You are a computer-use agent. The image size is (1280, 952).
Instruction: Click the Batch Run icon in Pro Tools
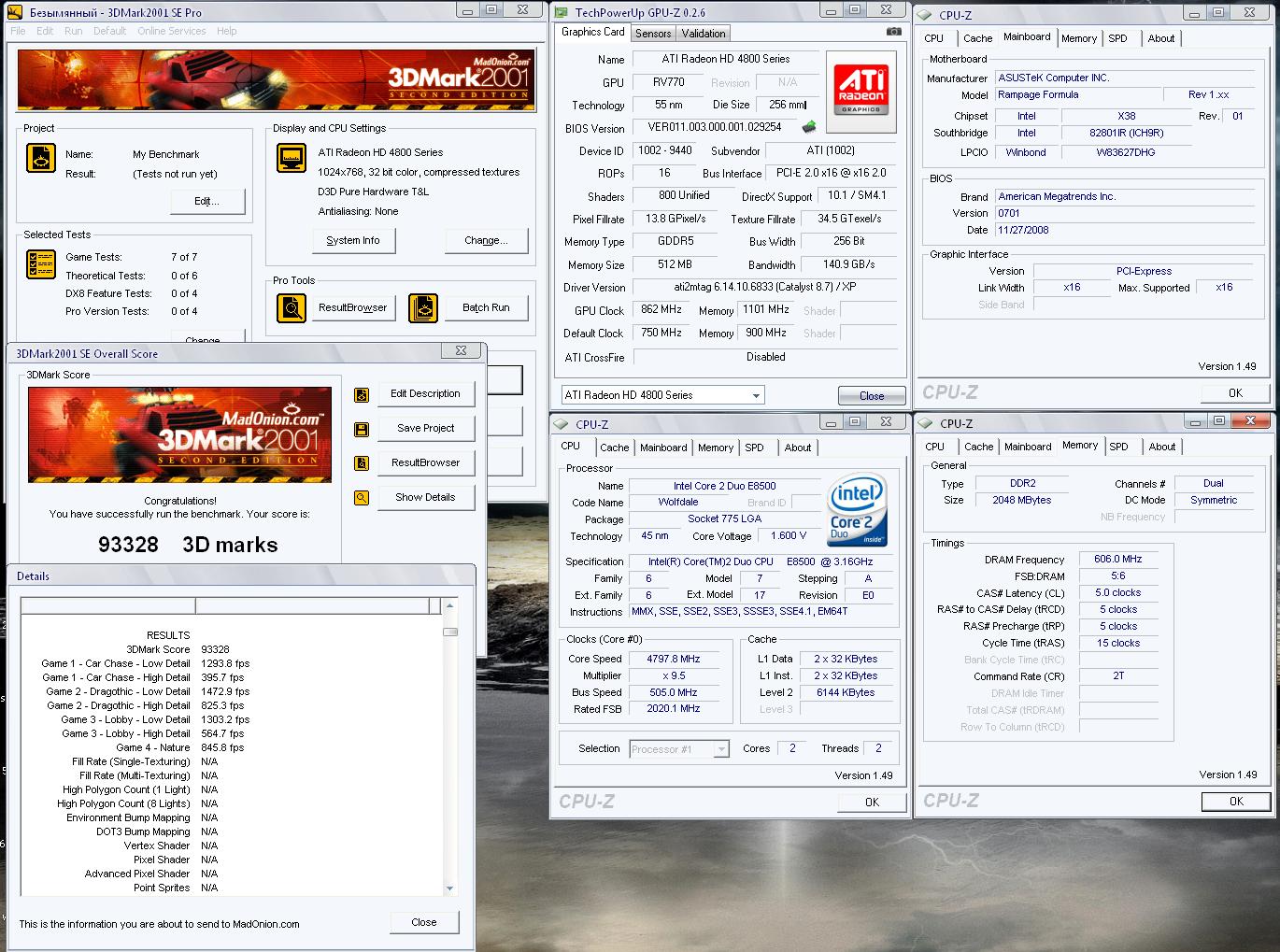(x=422, y=307)
